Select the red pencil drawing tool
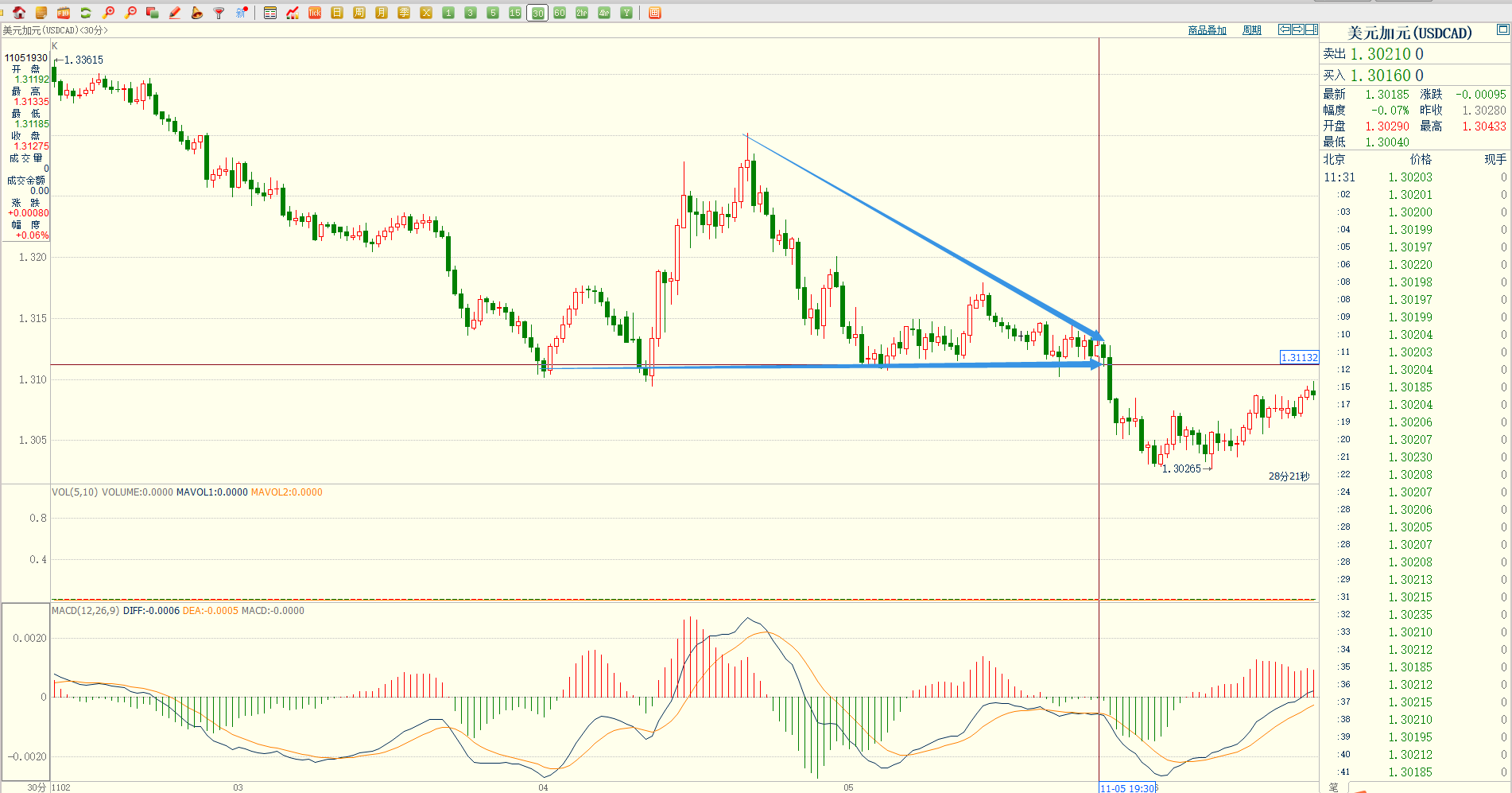The image size is (1512, 793). tap(175, 13)
